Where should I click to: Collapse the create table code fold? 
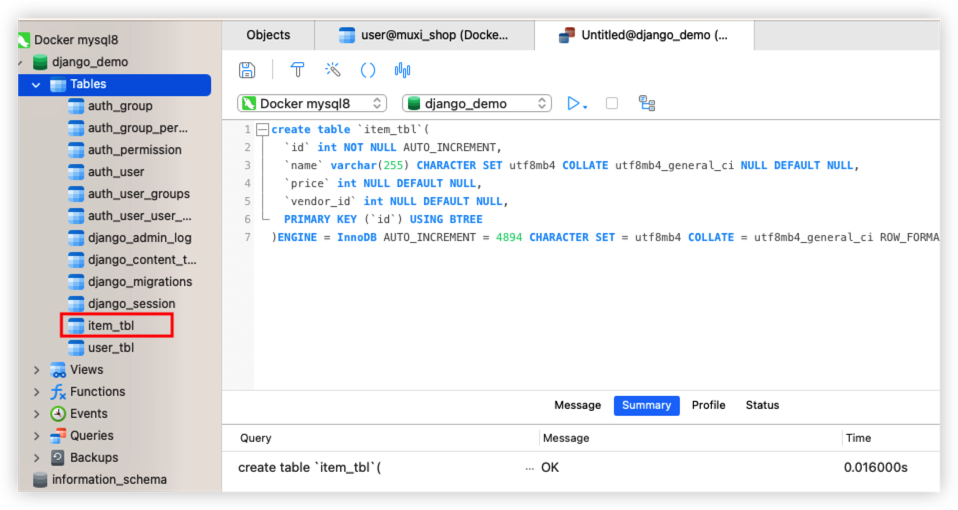coord(262,130)
